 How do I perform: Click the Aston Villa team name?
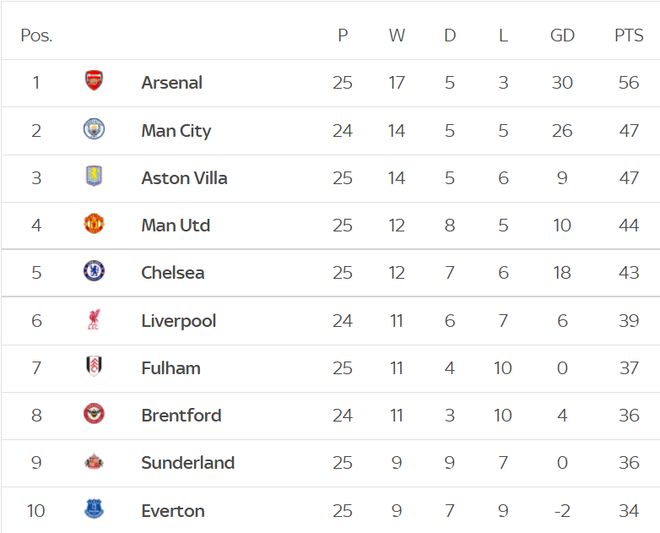(x=184, y=178)
